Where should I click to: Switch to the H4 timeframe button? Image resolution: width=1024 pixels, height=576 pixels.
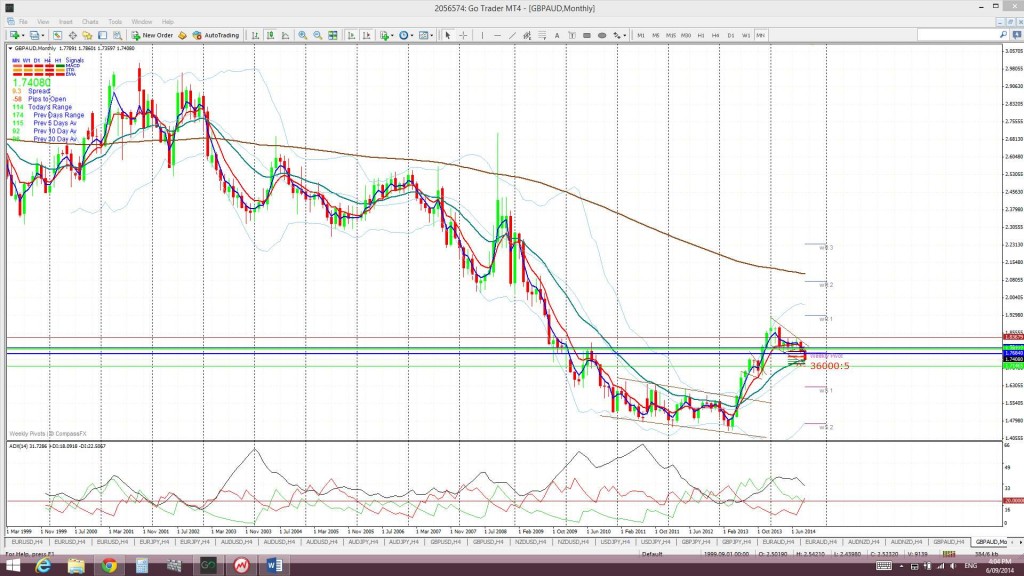716,35
